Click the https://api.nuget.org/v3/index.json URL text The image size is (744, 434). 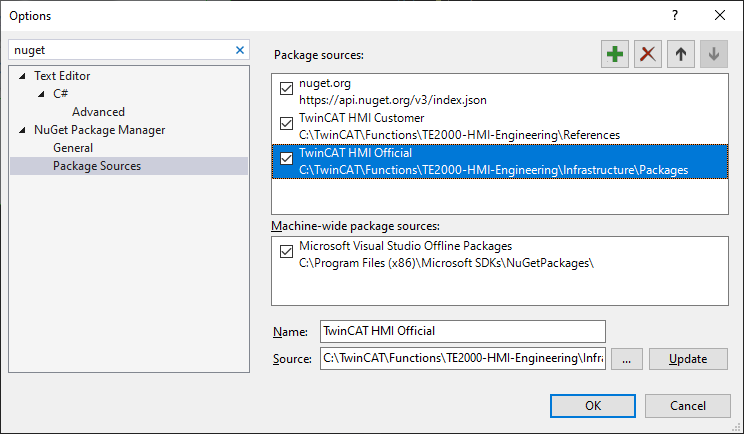click(x=393, y=100)
